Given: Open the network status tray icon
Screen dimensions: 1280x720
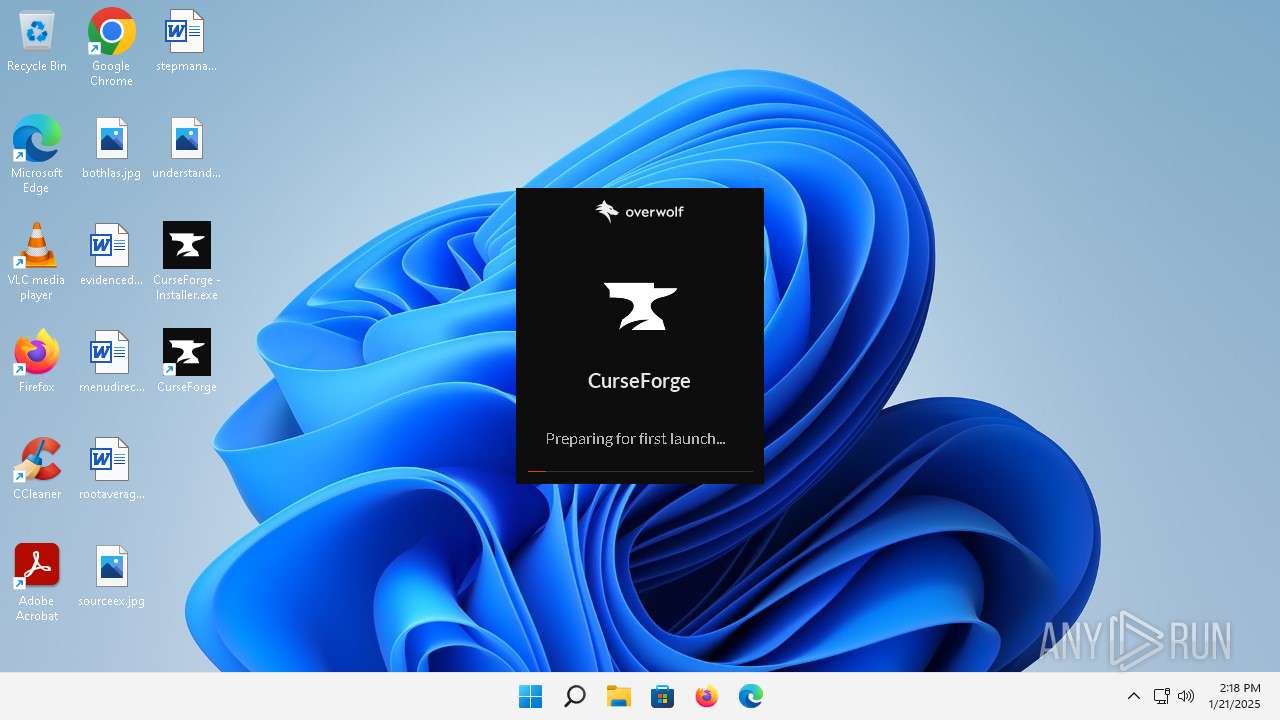Looking at the screenshot, I should coord(1161,696).
